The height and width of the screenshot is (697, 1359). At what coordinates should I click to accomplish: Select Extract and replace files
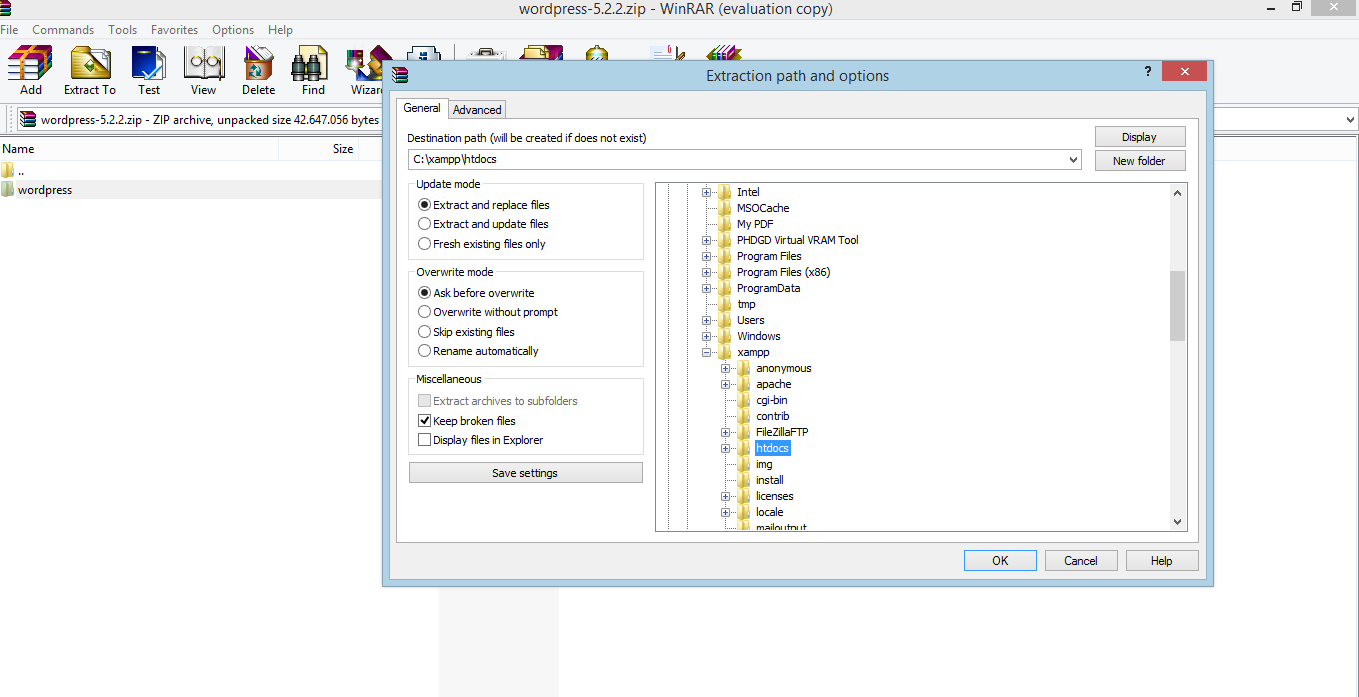tap(484, 205)
